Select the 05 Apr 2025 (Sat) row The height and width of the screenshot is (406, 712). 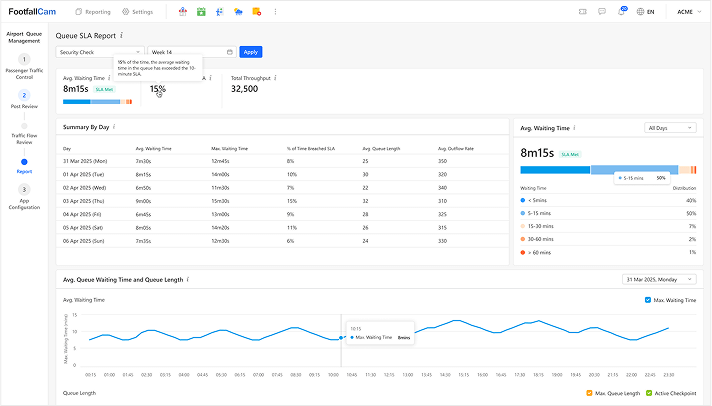[282, 228]
